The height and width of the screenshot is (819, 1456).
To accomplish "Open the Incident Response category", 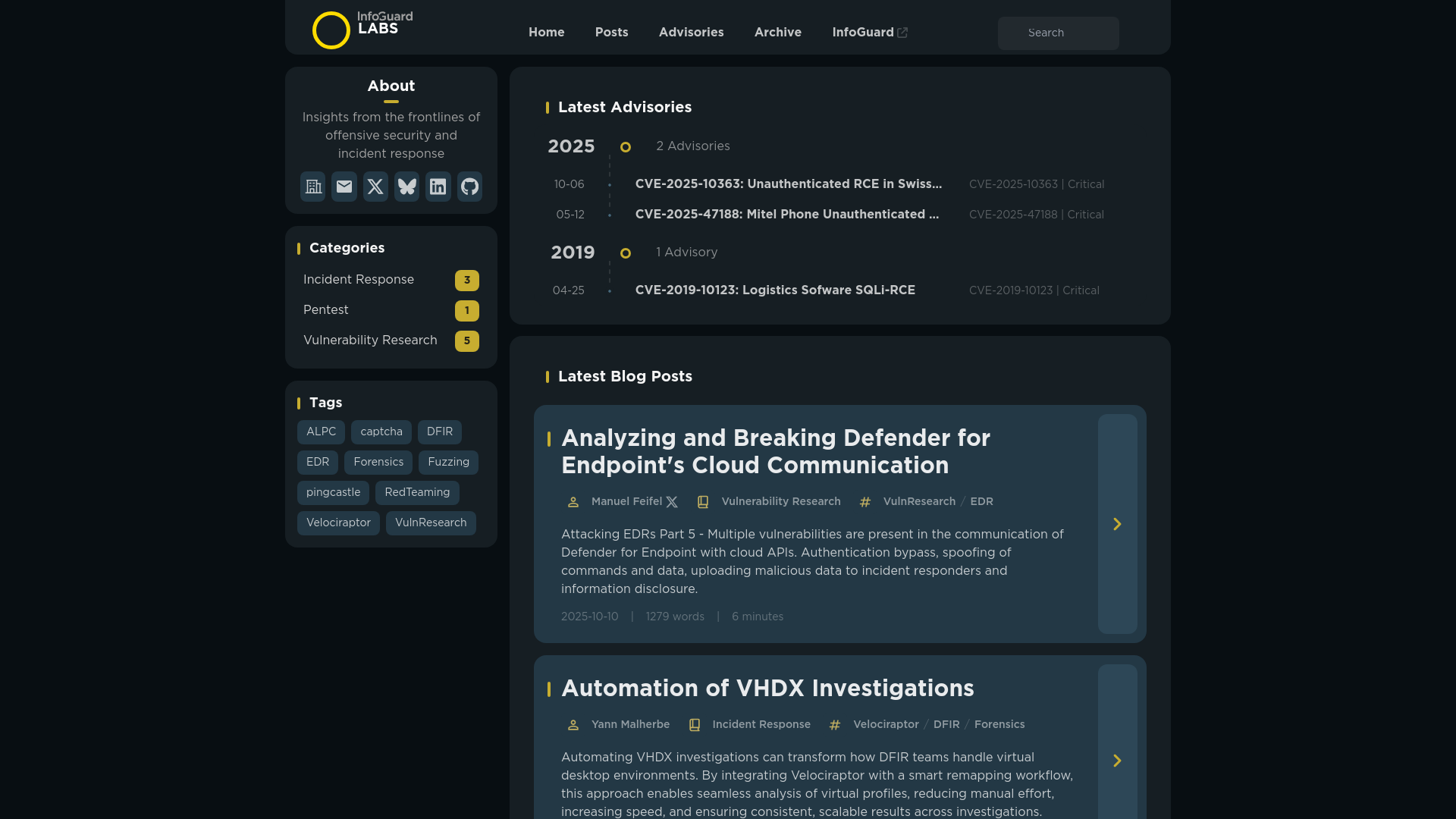I will pyautogui.click(x=391, y=280).
